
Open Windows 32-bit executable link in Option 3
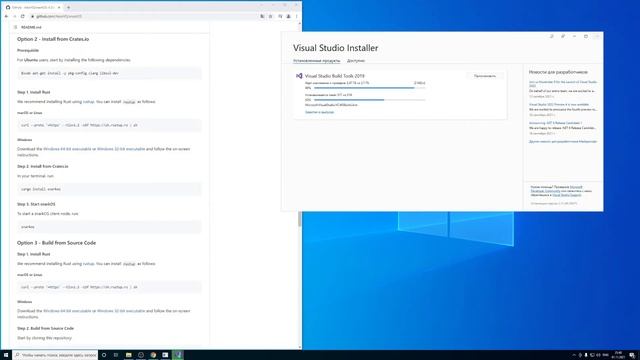click(121, 311)
